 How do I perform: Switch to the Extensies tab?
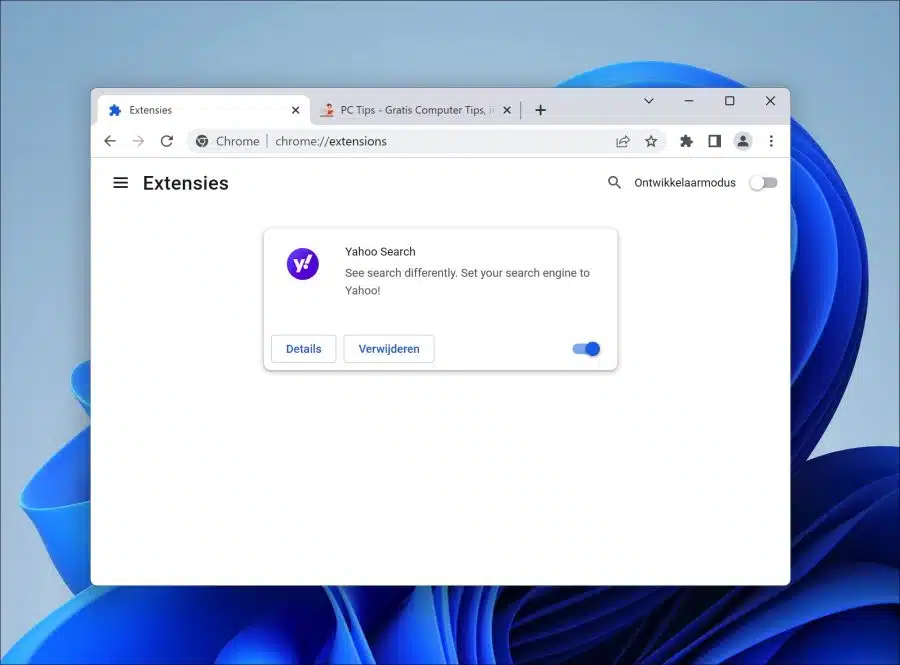pos(204,110)
